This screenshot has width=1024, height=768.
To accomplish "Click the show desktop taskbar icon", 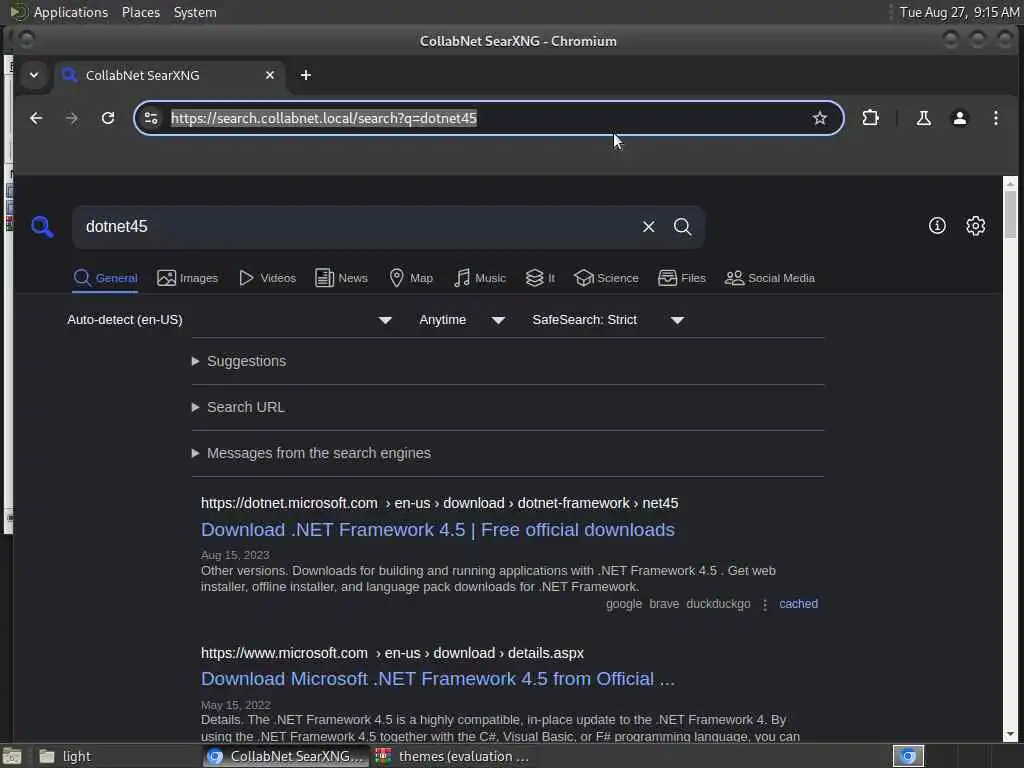I will coord(12,757).
